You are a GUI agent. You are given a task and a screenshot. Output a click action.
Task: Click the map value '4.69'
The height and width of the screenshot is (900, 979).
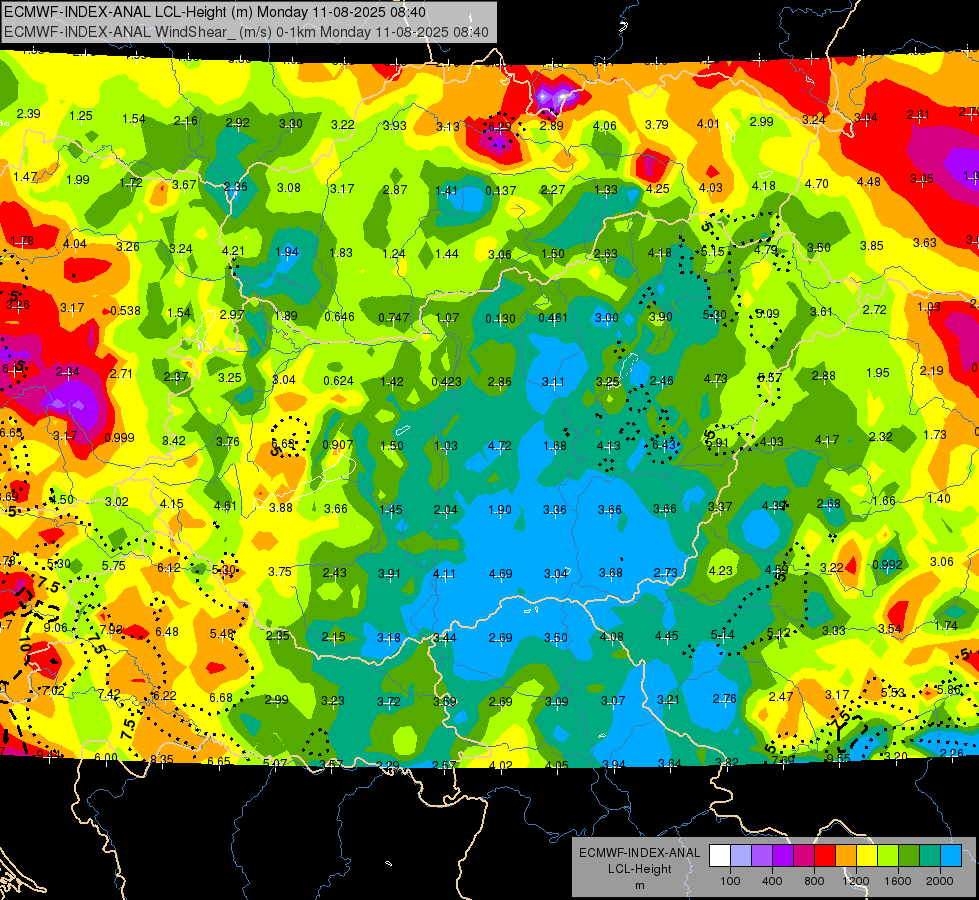point(501,573)
